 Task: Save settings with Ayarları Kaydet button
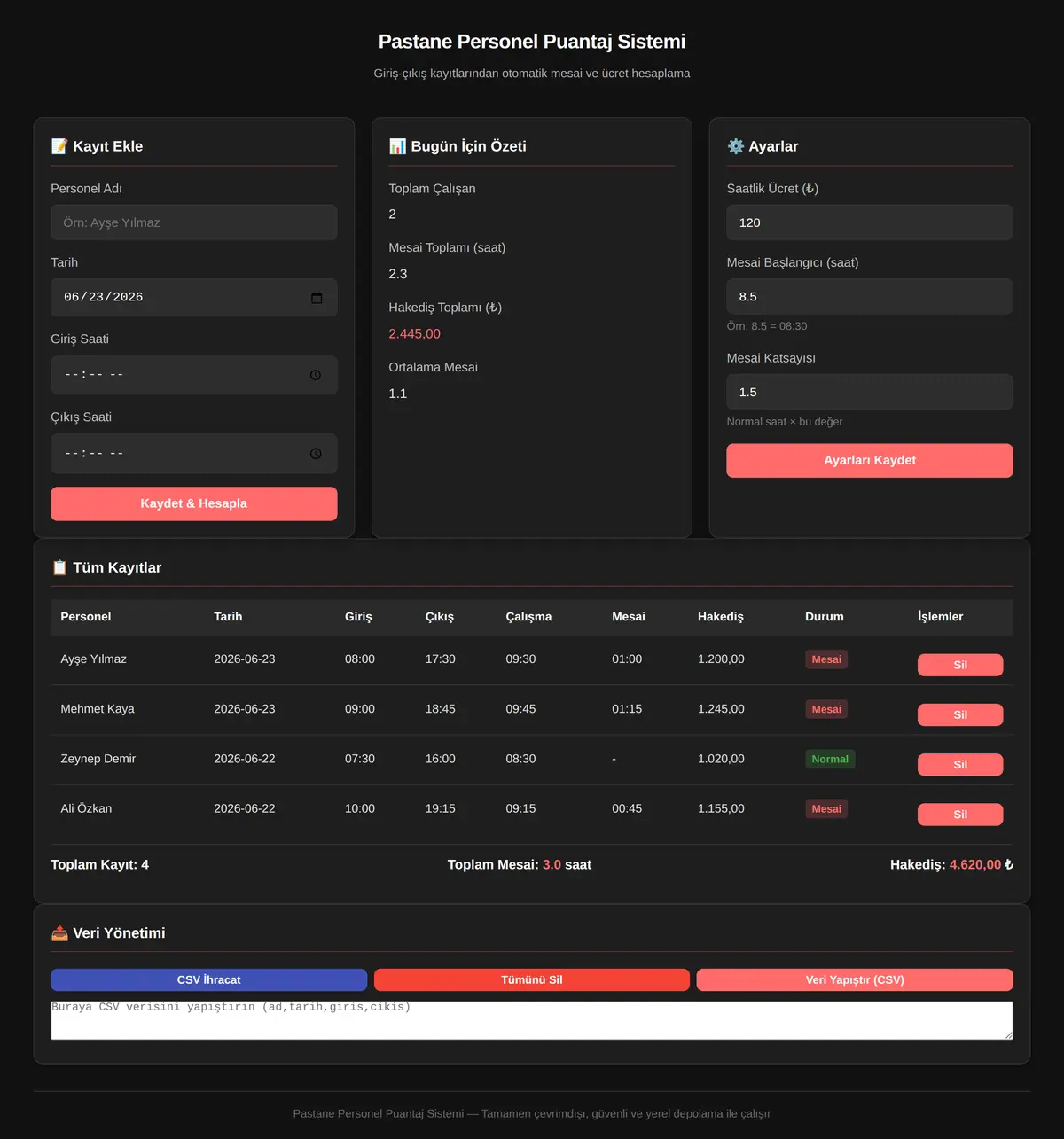pos(870,461)
